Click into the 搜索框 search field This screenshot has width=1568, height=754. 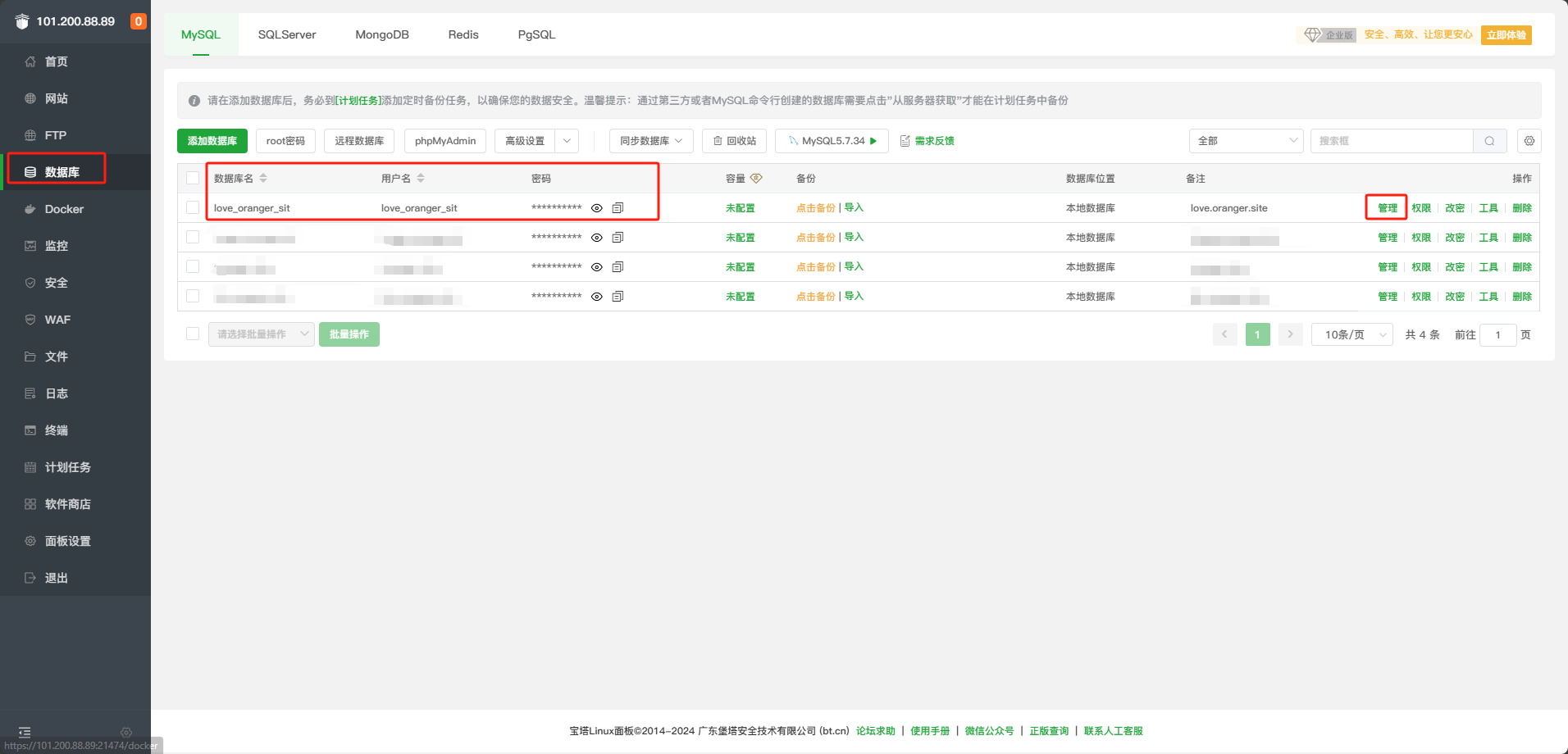(x=1392, y=141)
